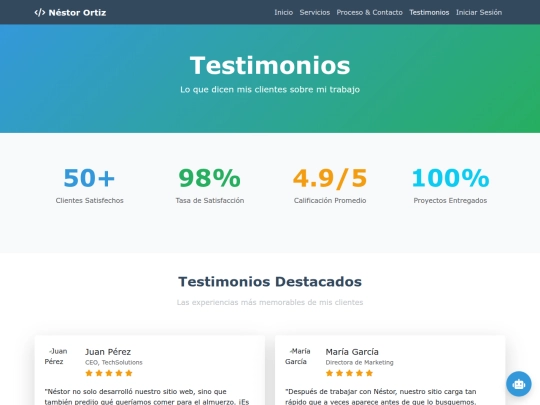Click the 4.9/5 rating statistic

(x=330, y=178)
